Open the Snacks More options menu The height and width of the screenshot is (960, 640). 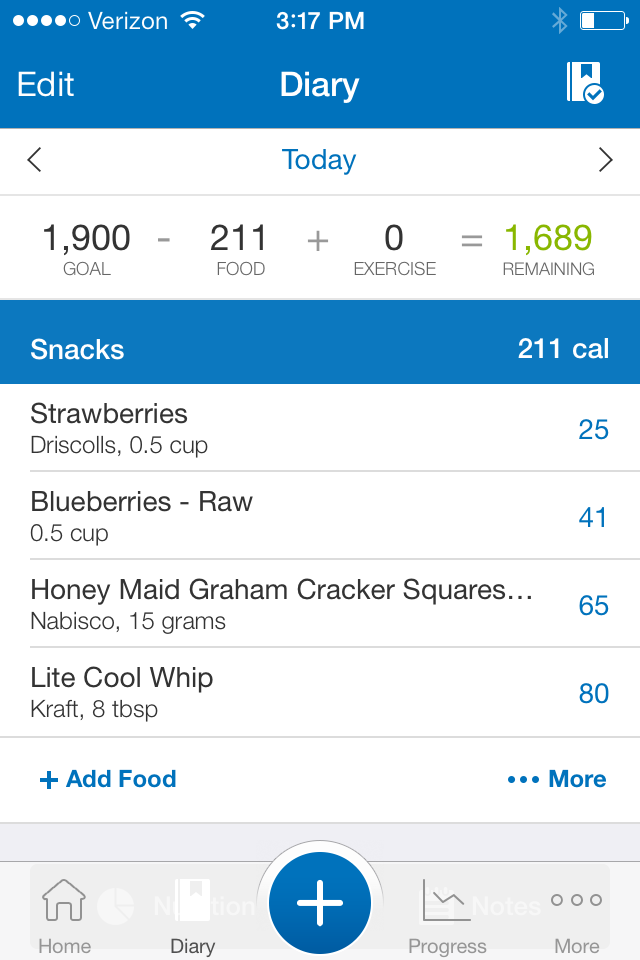pyautogui.click(x=557, y=779)
